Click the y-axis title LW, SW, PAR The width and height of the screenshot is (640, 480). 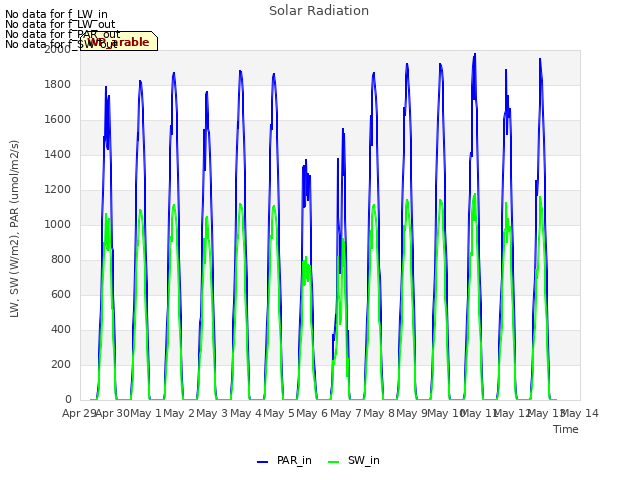click(14, 229)
